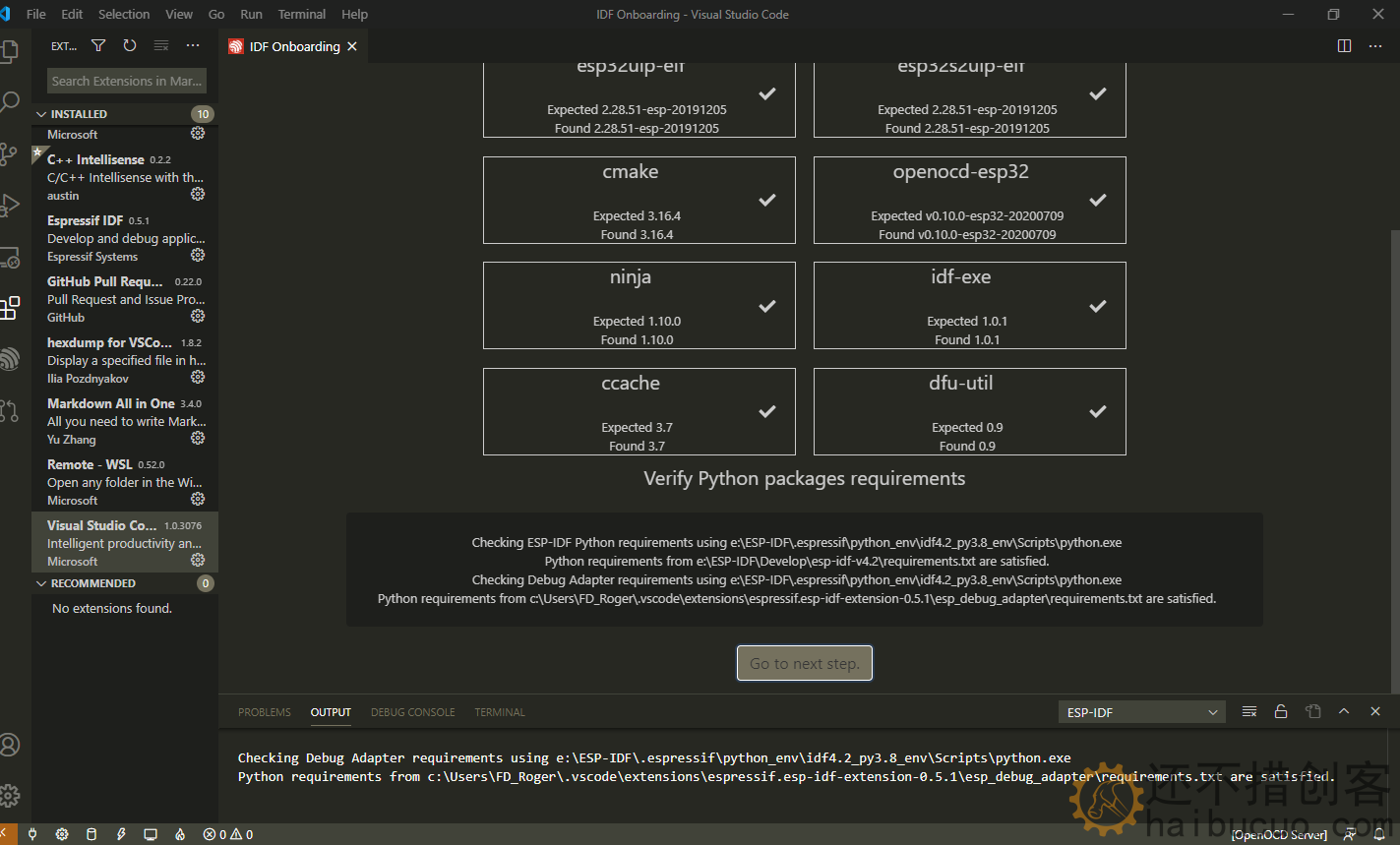Click the Search Extensions in Marketplace field
This screenshot has height=845, width=1400.
[127, 81]
